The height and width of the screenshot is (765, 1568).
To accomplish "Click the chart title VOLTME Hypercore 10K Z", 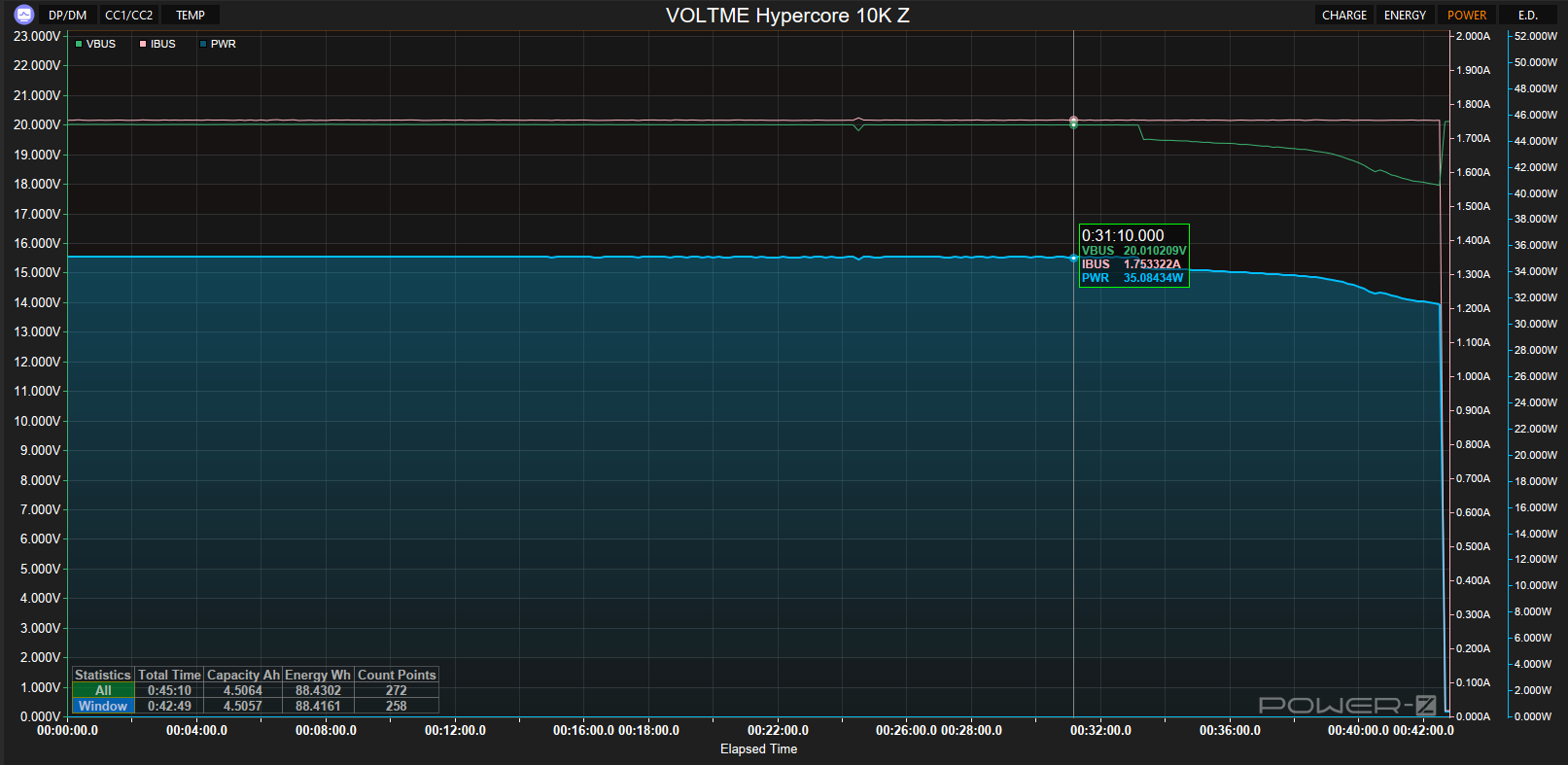I will (x=787, y=16).
